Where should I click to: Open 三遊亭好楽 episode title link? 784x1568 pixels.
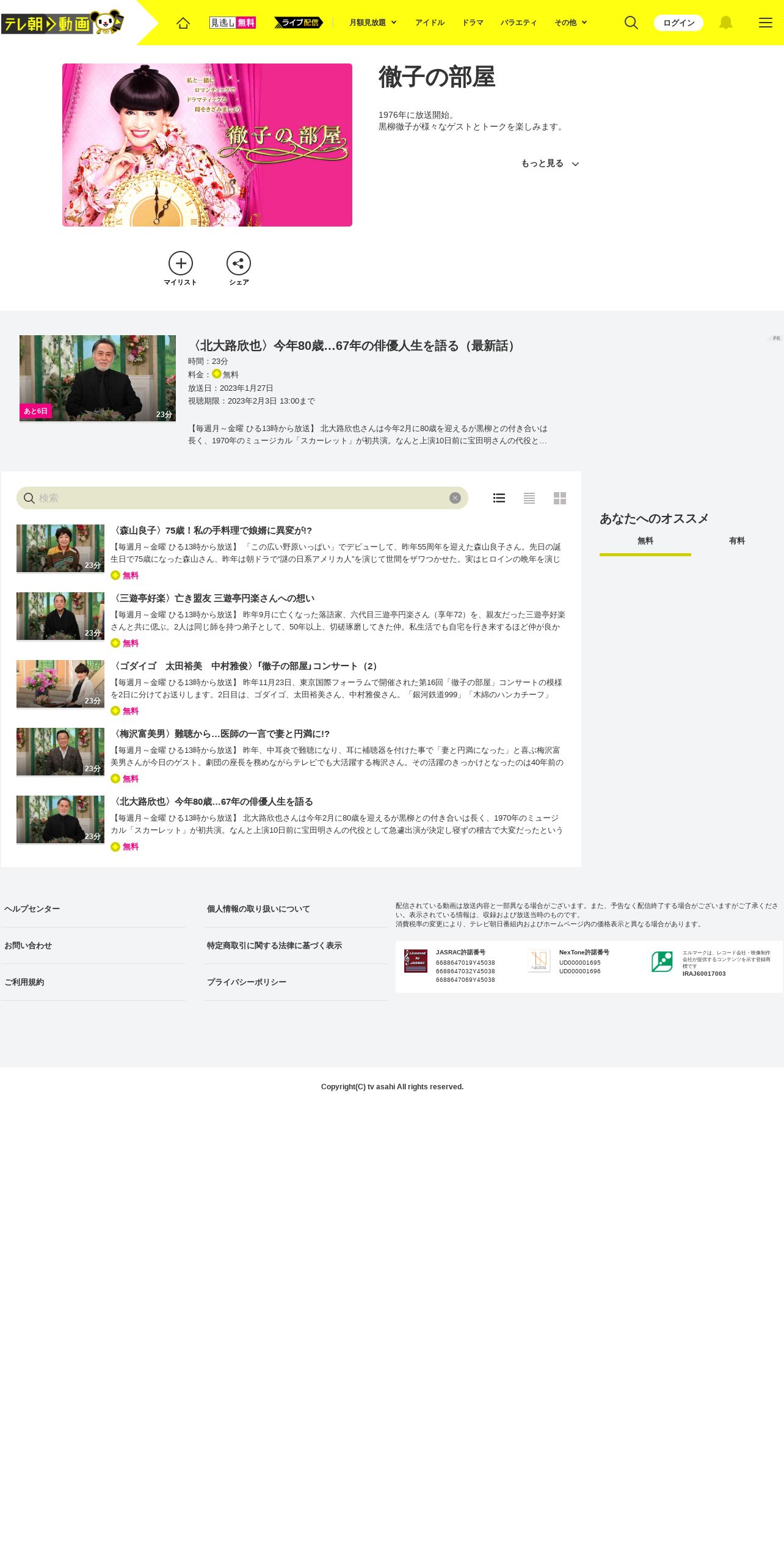coord(212,598)
